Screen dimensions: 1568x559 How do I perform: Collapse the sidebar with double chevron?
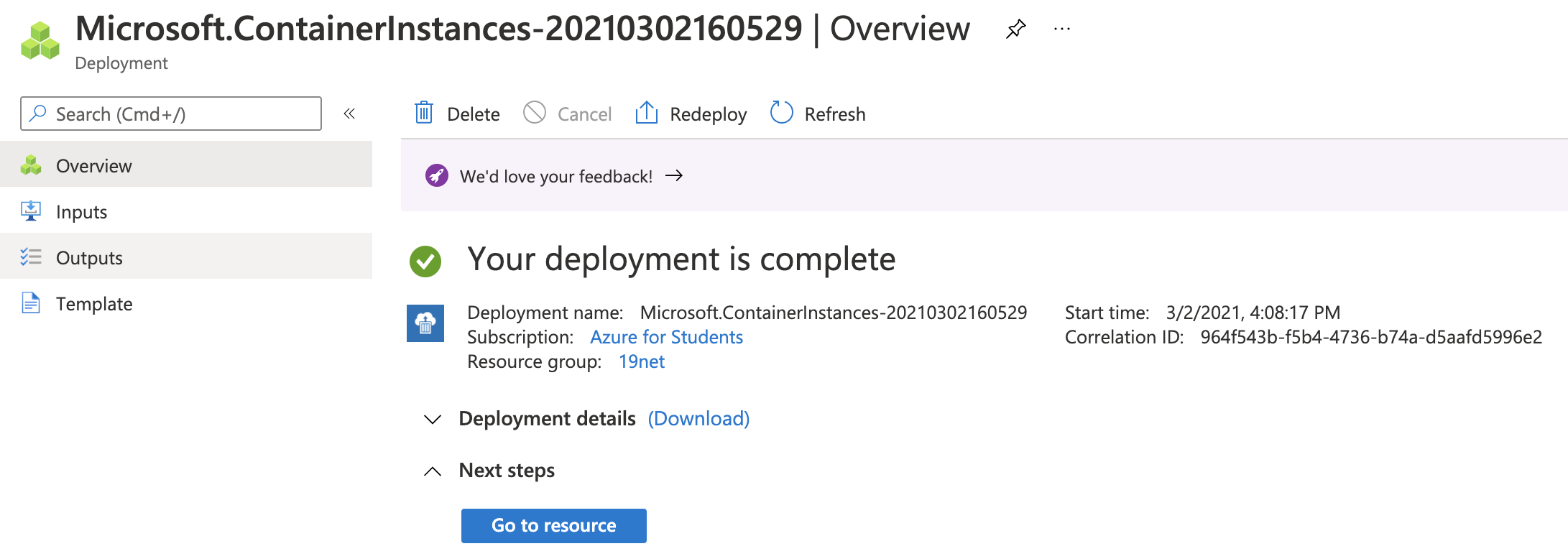click(x=349, y=114)
